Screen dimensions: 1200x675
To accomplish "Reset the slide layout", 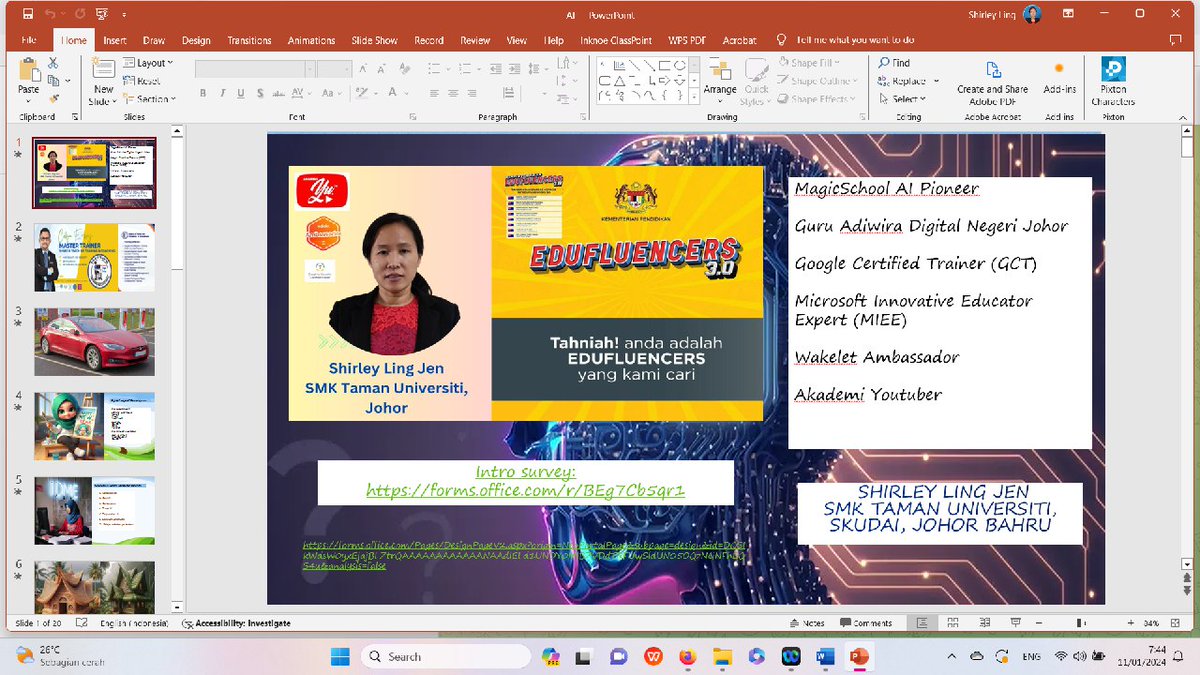I will click(x=143, y=81).
